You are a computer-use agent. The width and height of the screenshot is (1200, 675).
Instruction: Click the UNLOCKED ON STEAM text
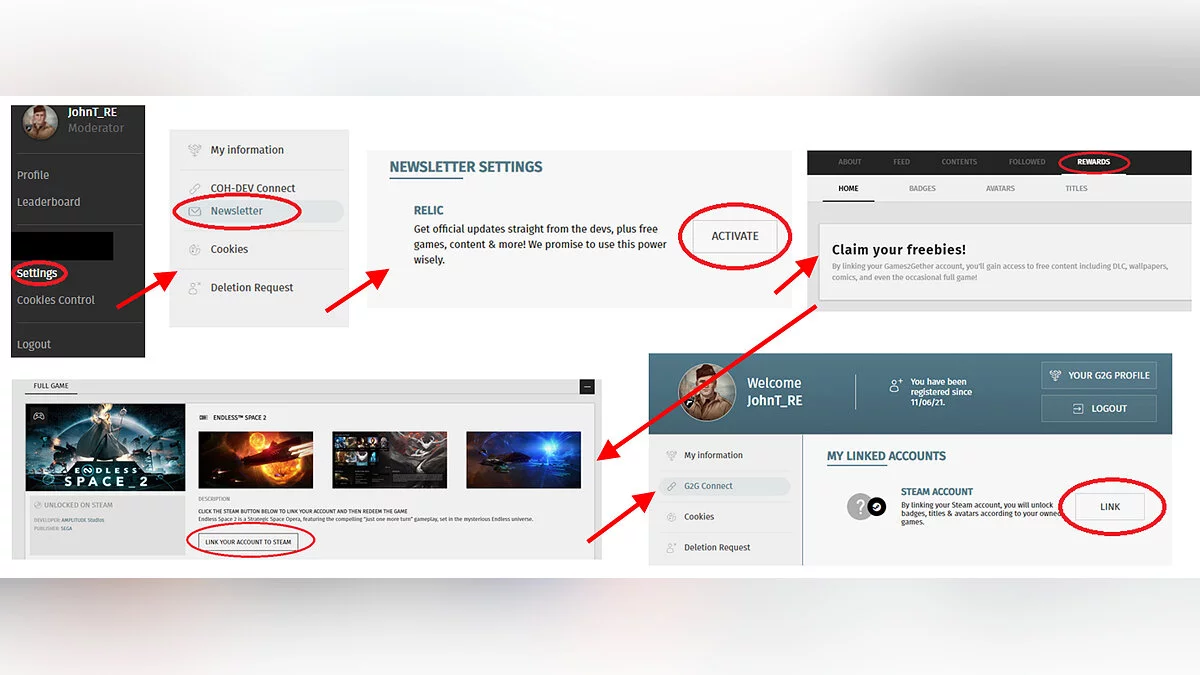(76, 505)
